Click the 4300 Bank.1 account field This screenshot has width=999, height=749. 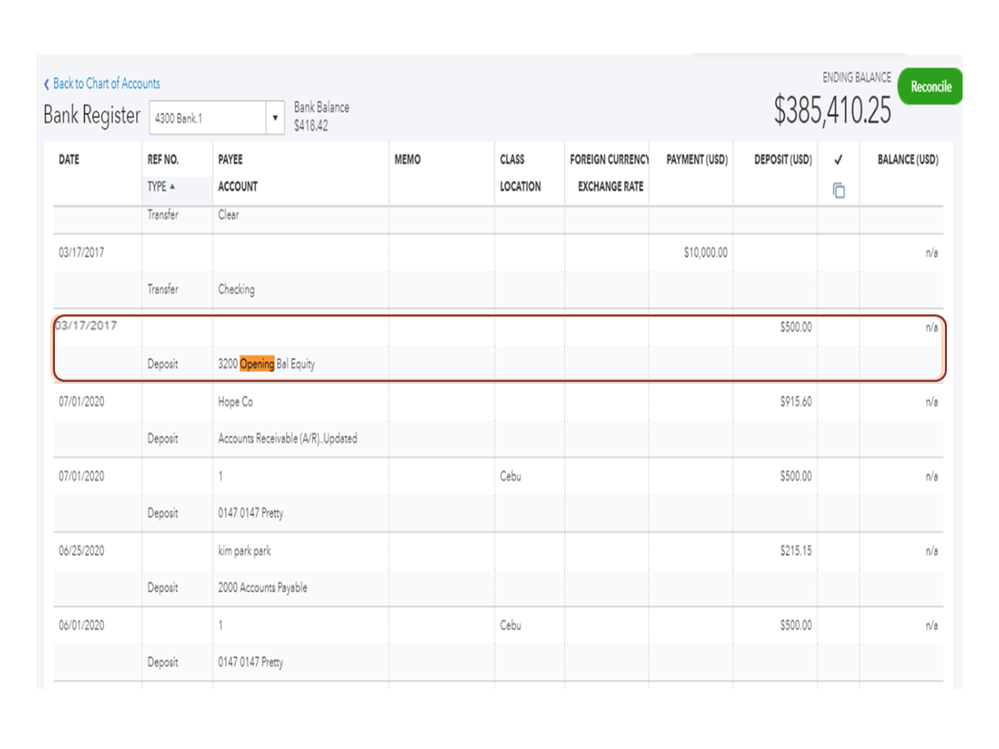click(207, 118)
